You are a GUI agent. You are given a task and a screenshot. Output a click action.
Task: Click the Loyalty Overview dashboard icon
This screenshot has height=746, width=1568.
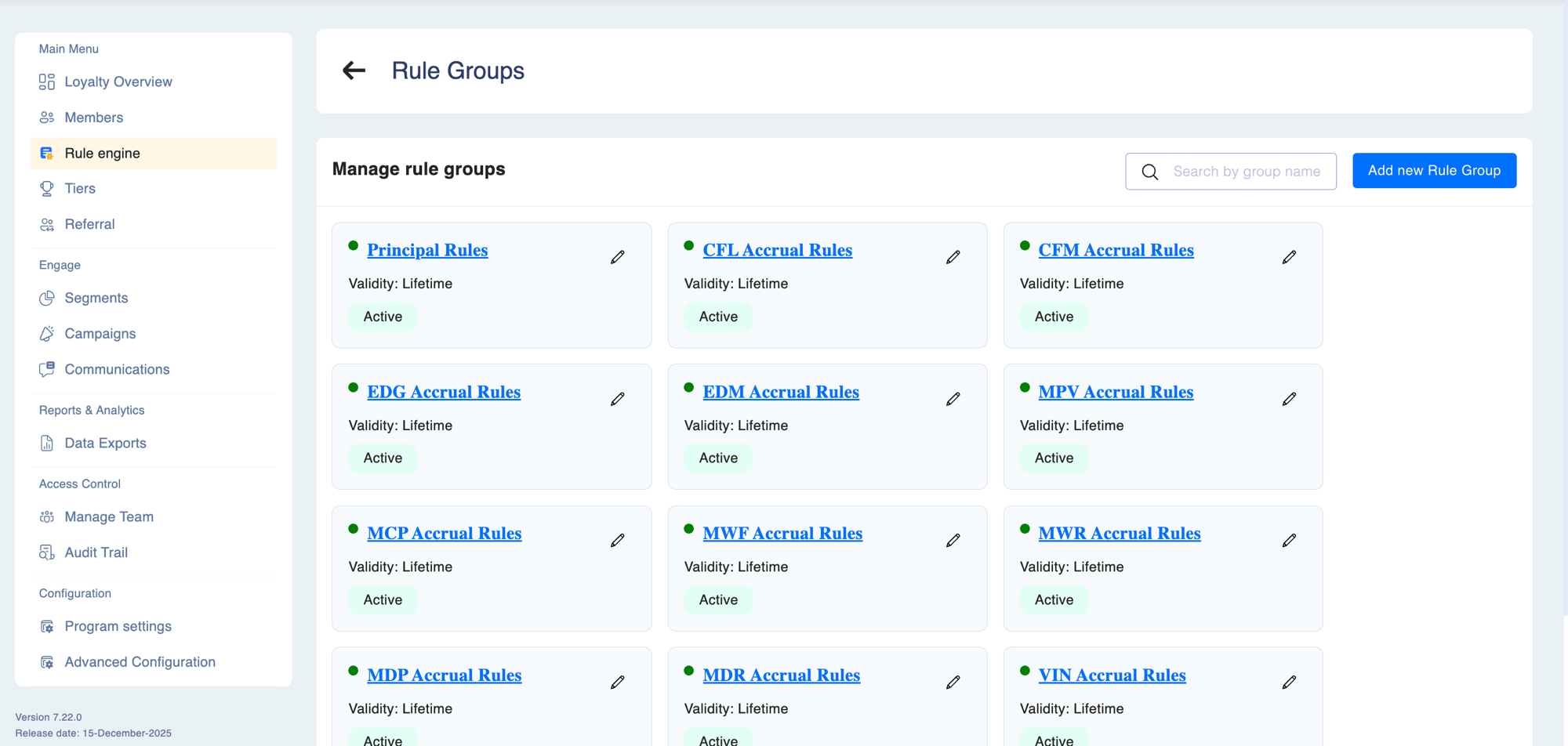(x=47, y=81)
